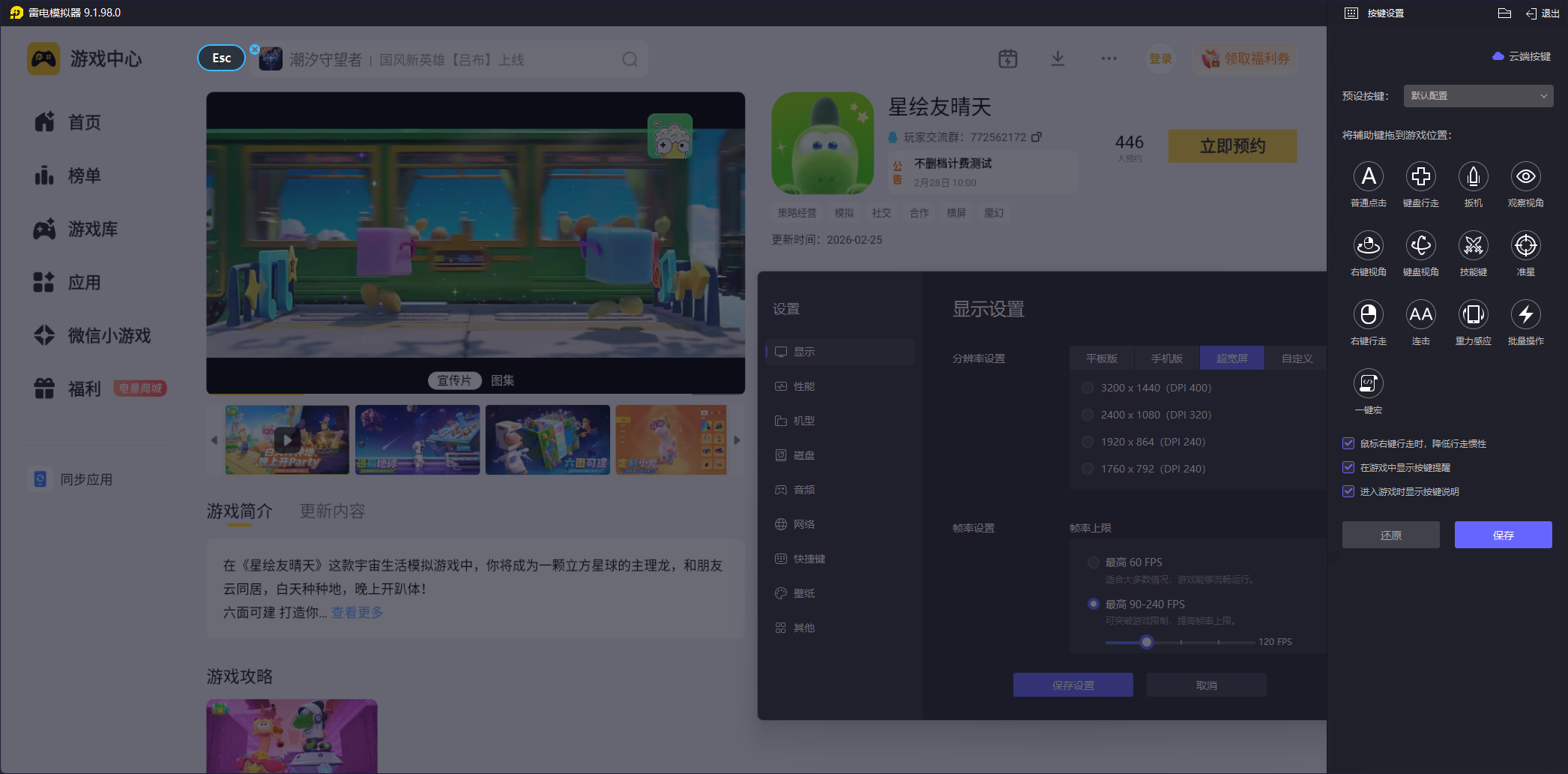Click the Esc key overlay marker
This screenshot has width=1568, height=774.
coord(221,58)
